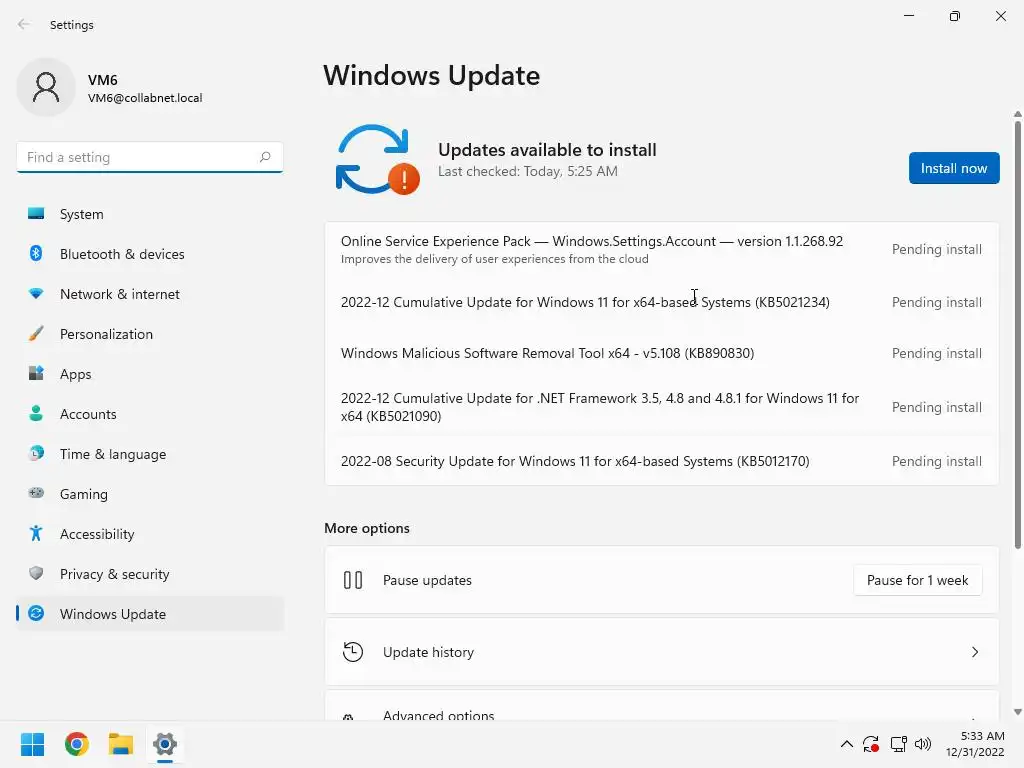
Task: Select the Malicious Software Removal Tool entry
Action: [662, 353]
